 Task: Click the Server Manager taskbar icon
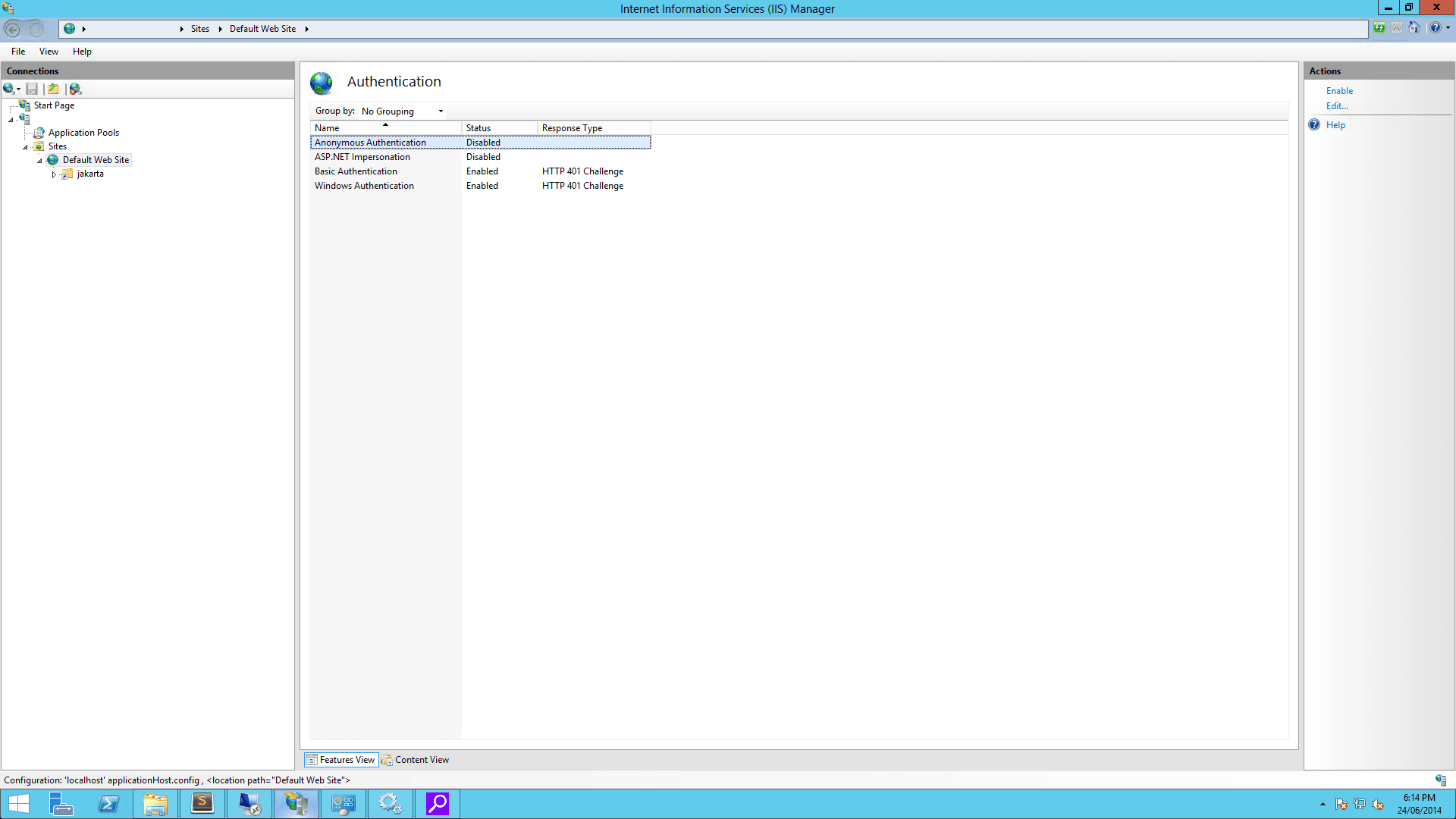[61, 804]
